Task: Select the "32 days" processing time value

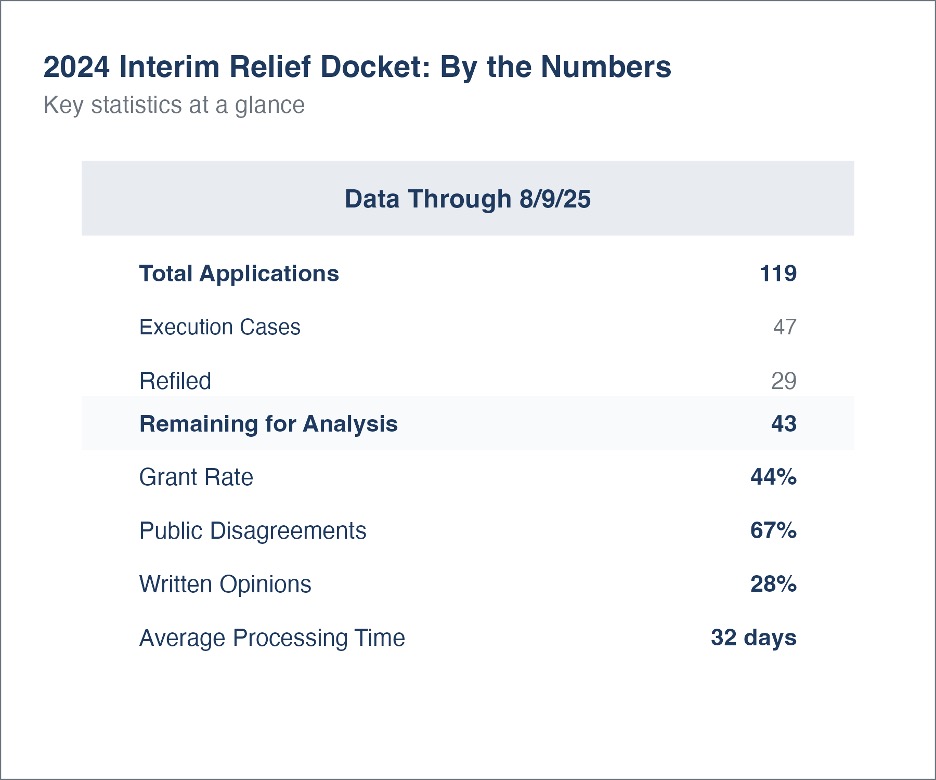Action: [753, 638]
